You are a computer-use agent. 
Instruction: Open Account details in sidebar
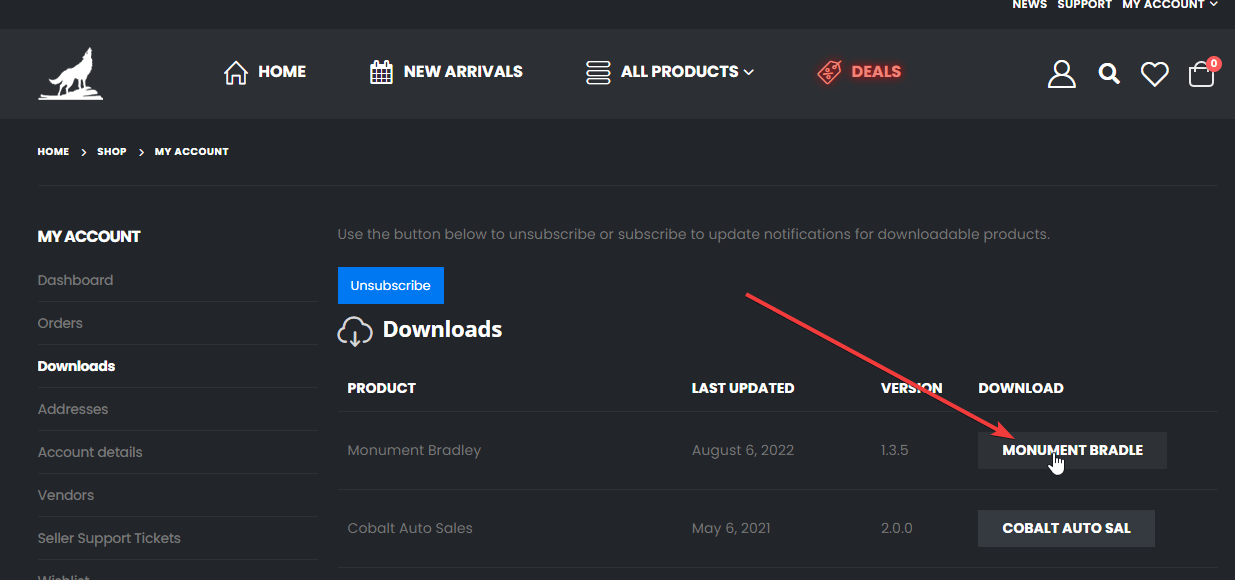pos(90,452)
